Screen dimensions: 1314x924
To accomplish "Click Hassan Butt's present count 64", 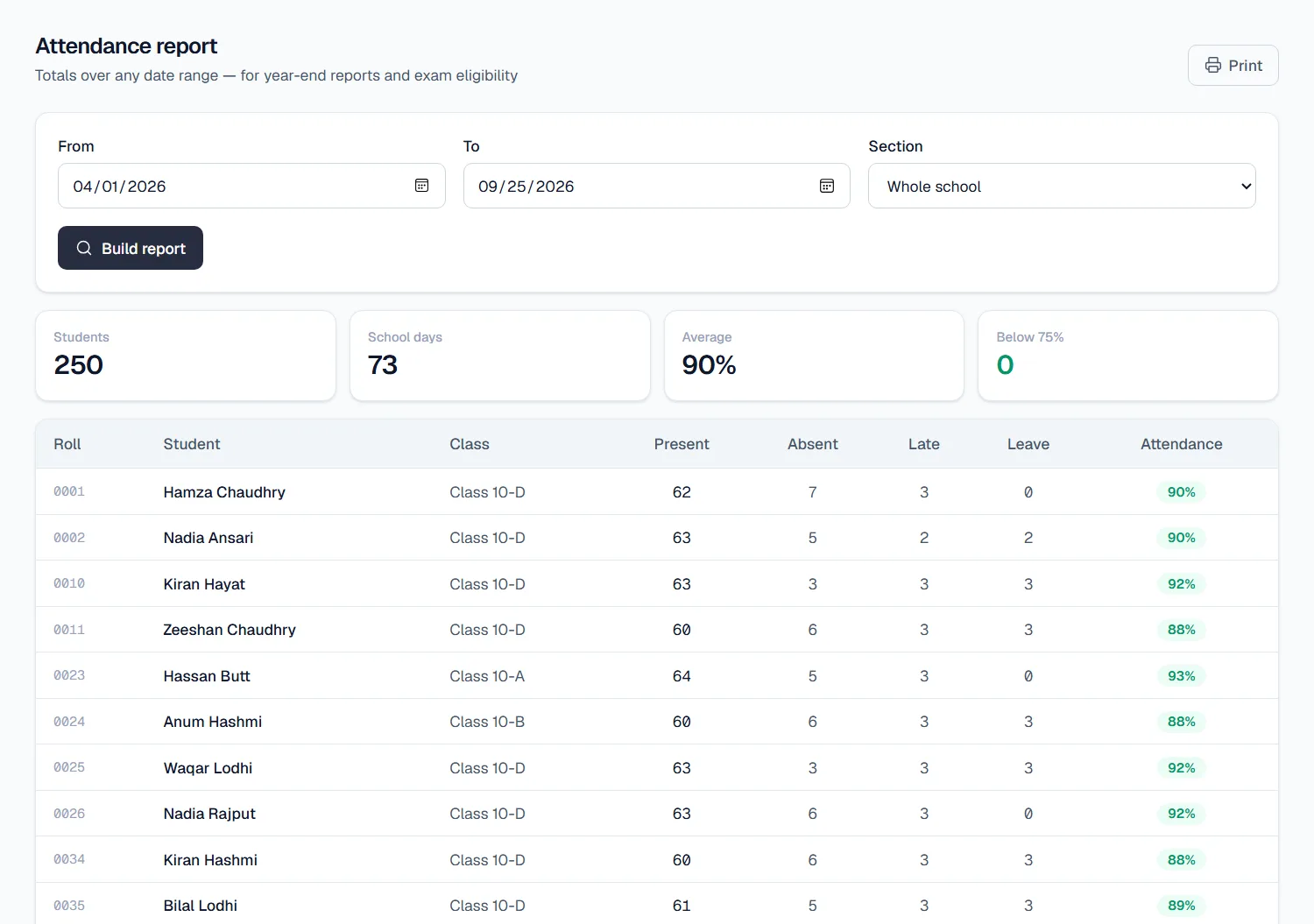I will tap(682, 676).
